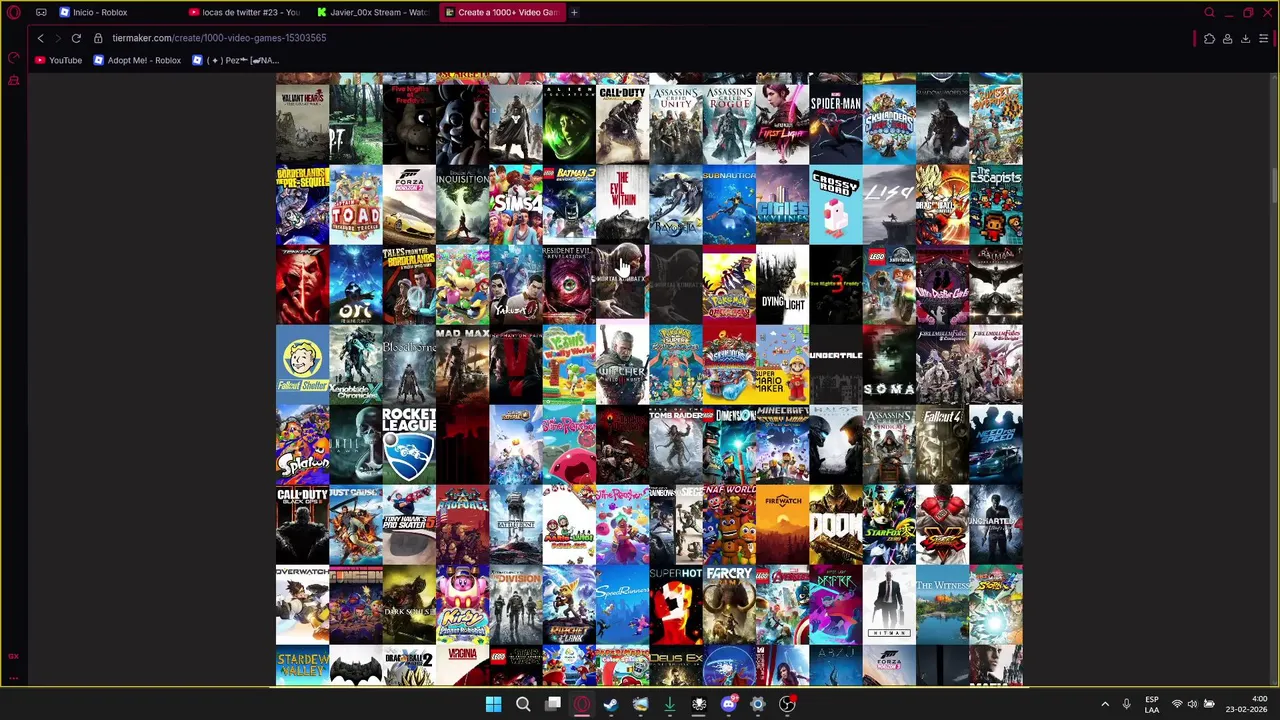Open the gear settings app on taskbar

[758, 704]
